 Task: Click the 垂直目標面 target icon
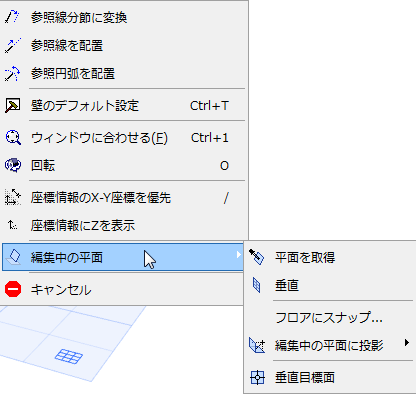point(257,378)
